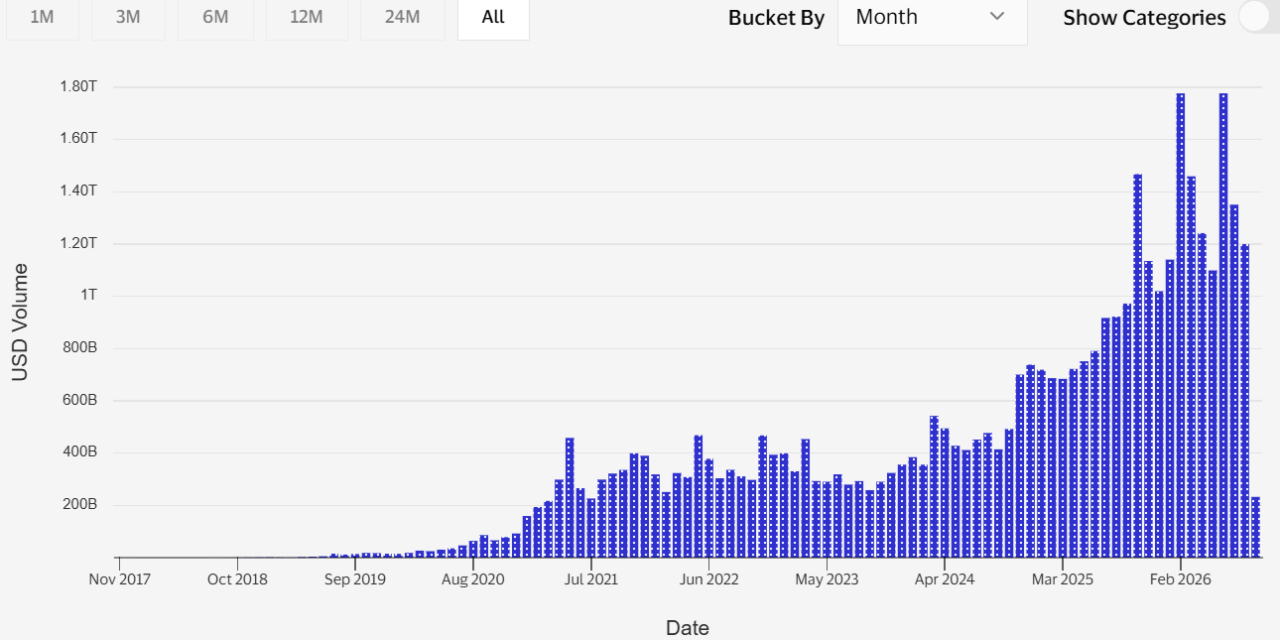Click the Aug 2020 axis label
The image size is (1280, 640).
tap(473, 579)
